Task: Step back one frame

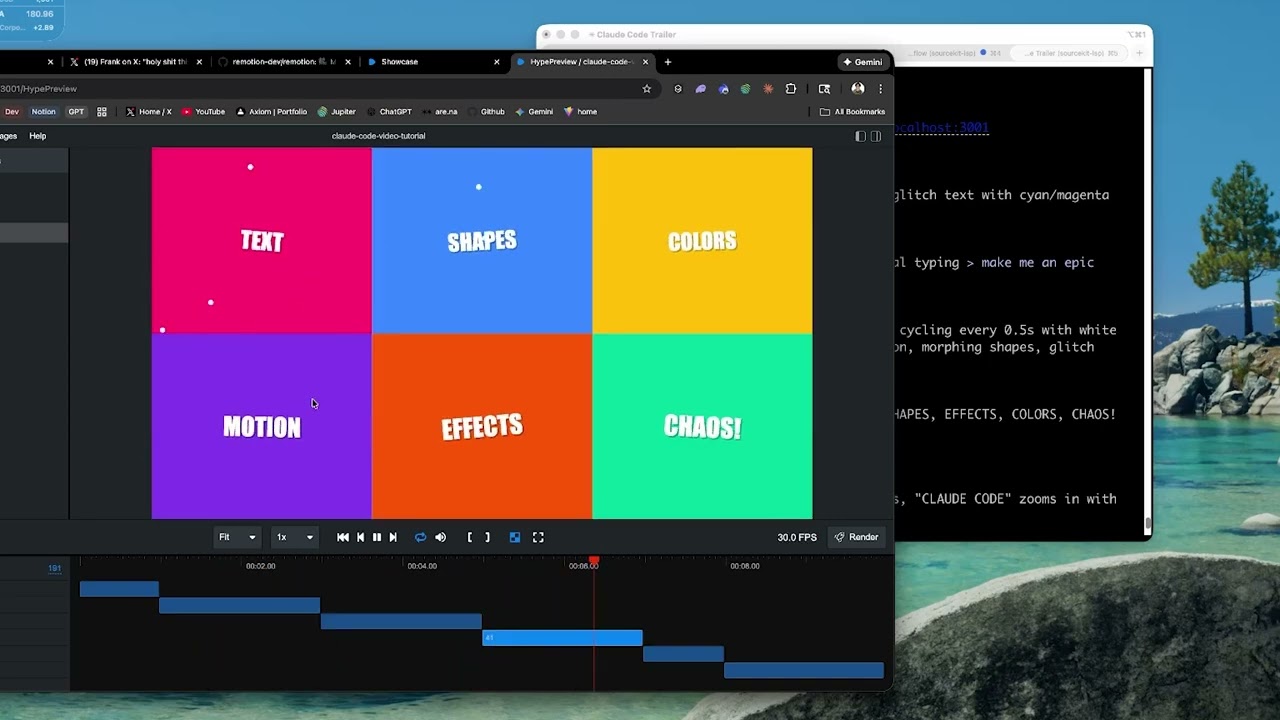Action: (x=361, y=537)
